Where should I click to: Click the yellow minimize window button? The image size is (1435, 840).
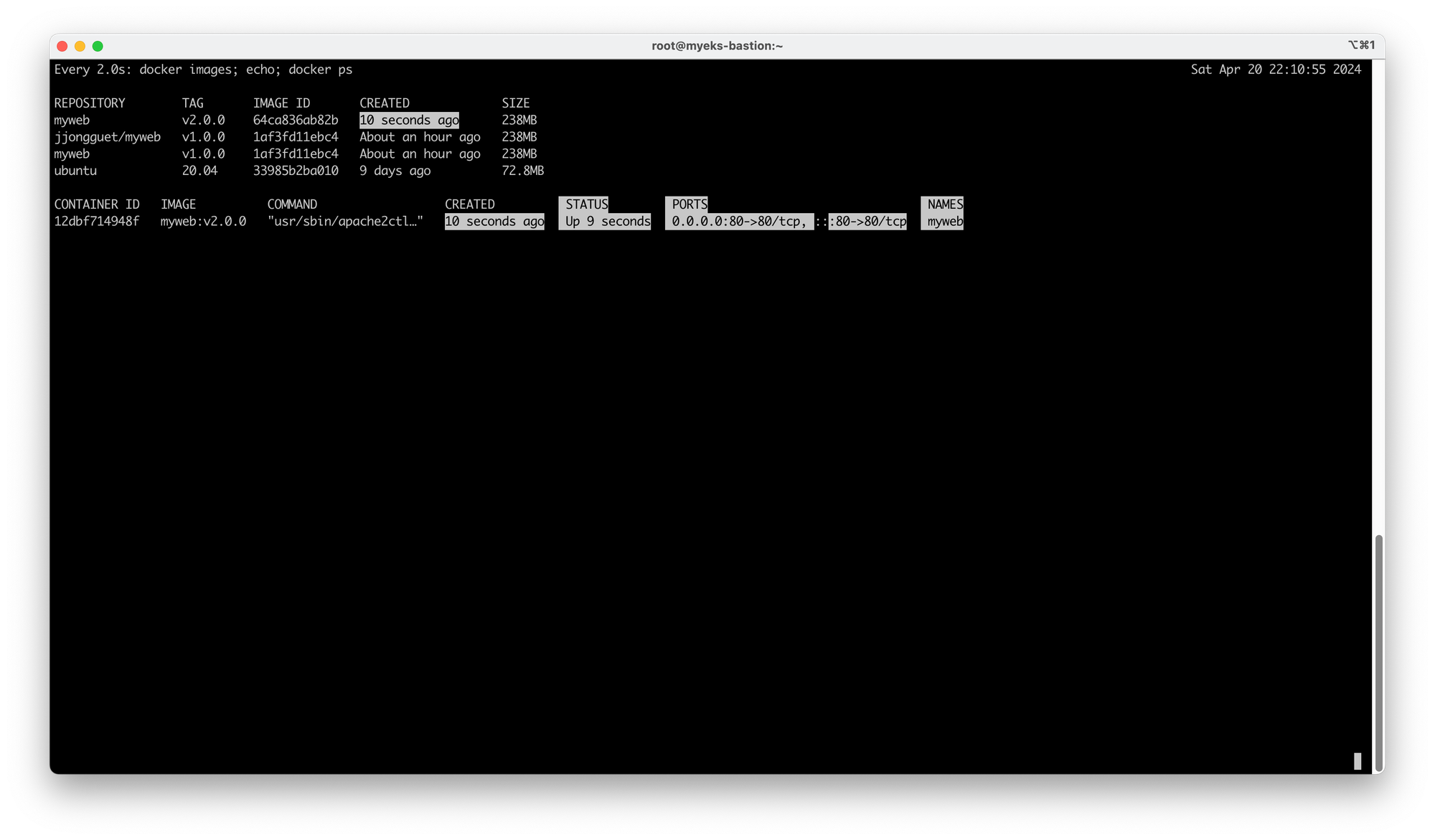pyautogui.click(x=80, y=46)
